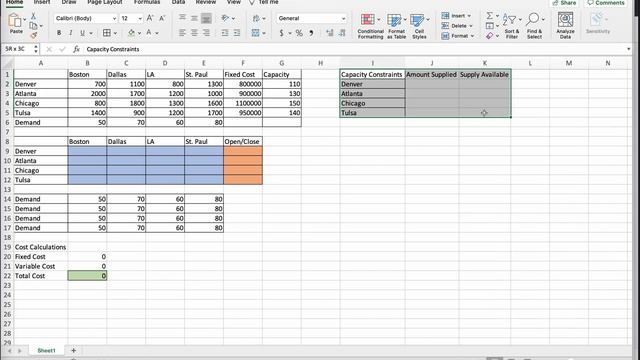Switch to the Review tab
Viewport: 640px width, 360px height.
(x=206, y=2)
